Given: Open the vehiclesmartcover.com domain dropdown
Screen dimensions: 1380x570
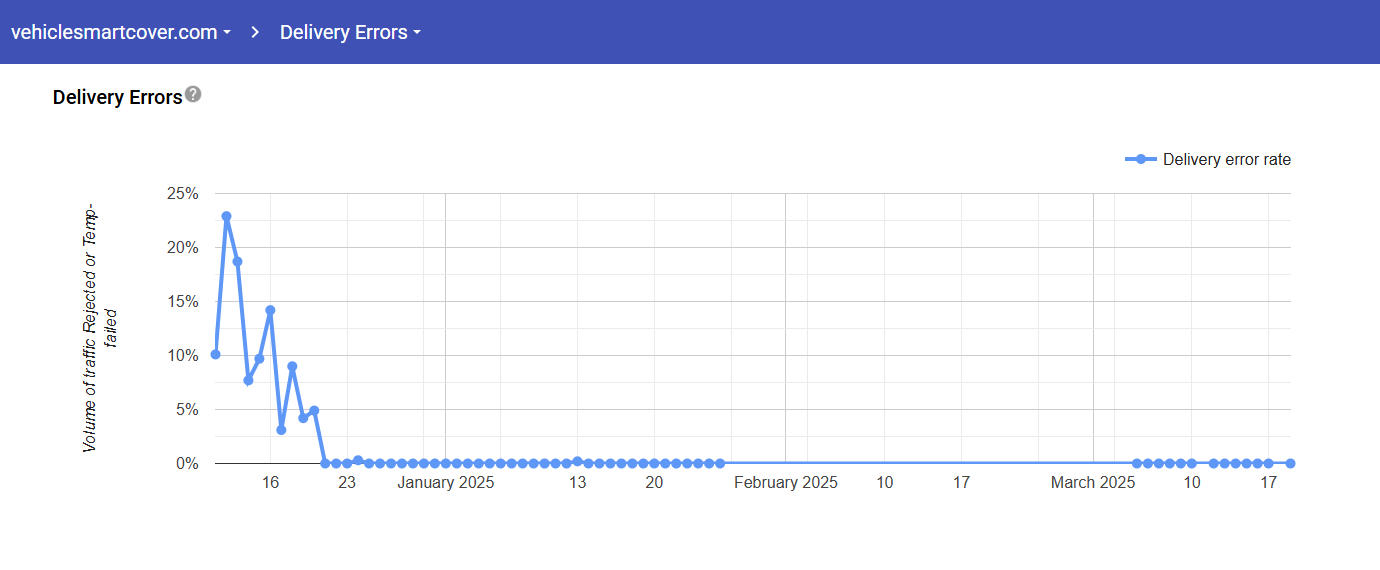Looking at the screenshot, I should tap(120, 32).
